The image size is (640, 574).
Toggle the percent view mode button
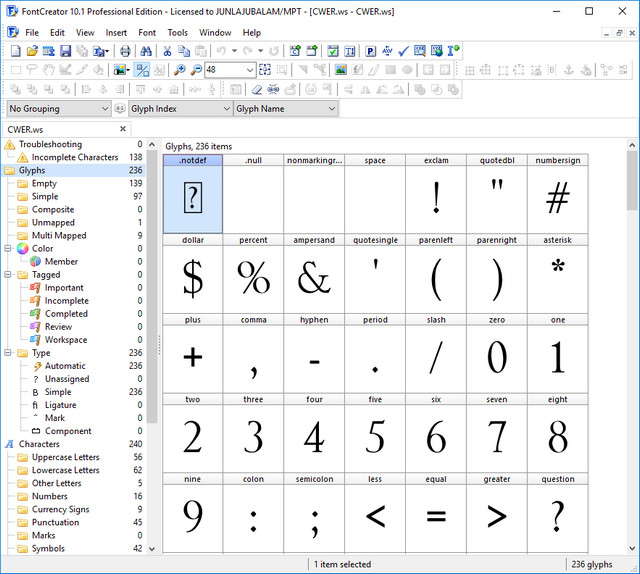pyautogui.click(x=142, y=70)
